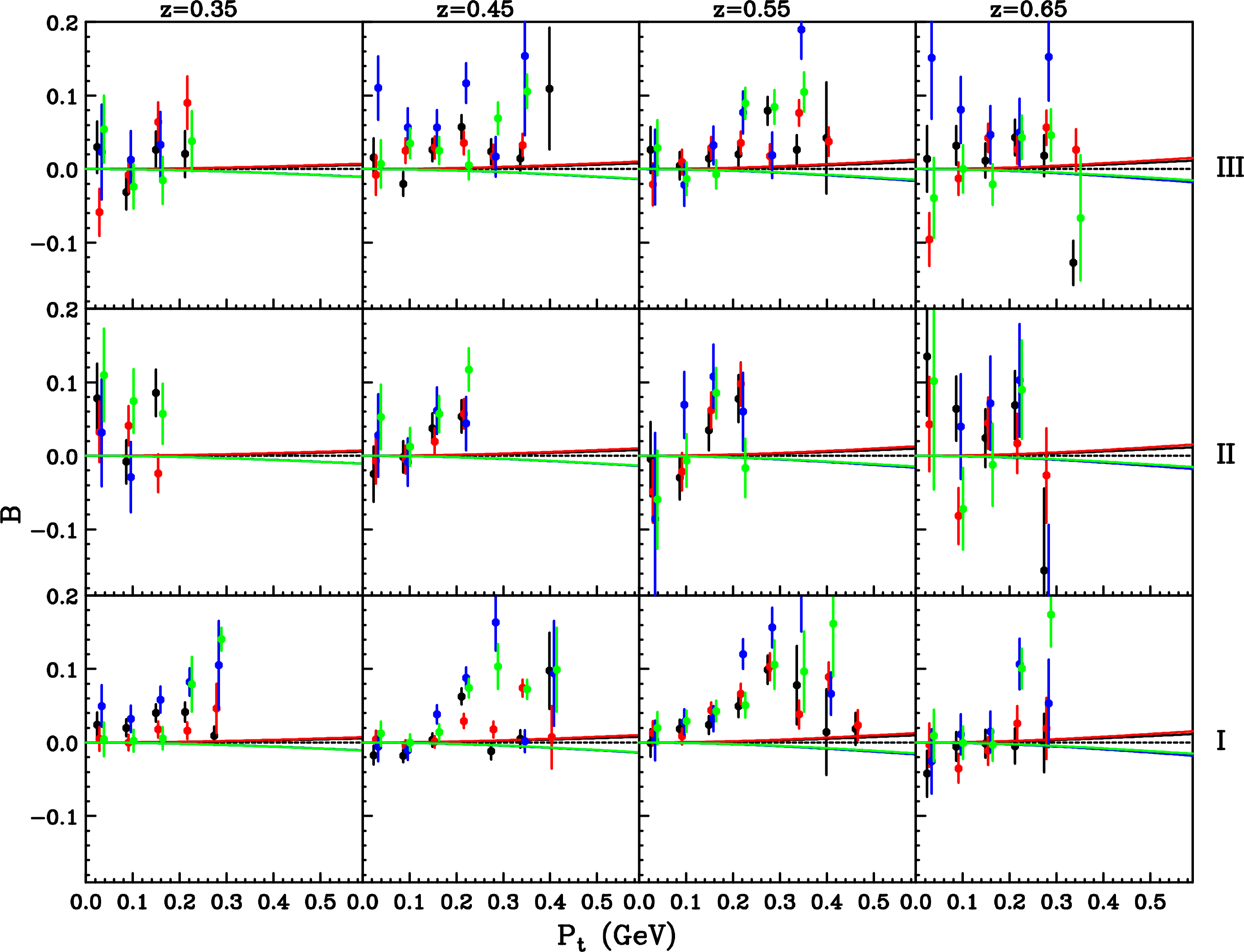Click the topmost 0.2 y-axis tick label

pyautogui.click(x=62, y=24)
